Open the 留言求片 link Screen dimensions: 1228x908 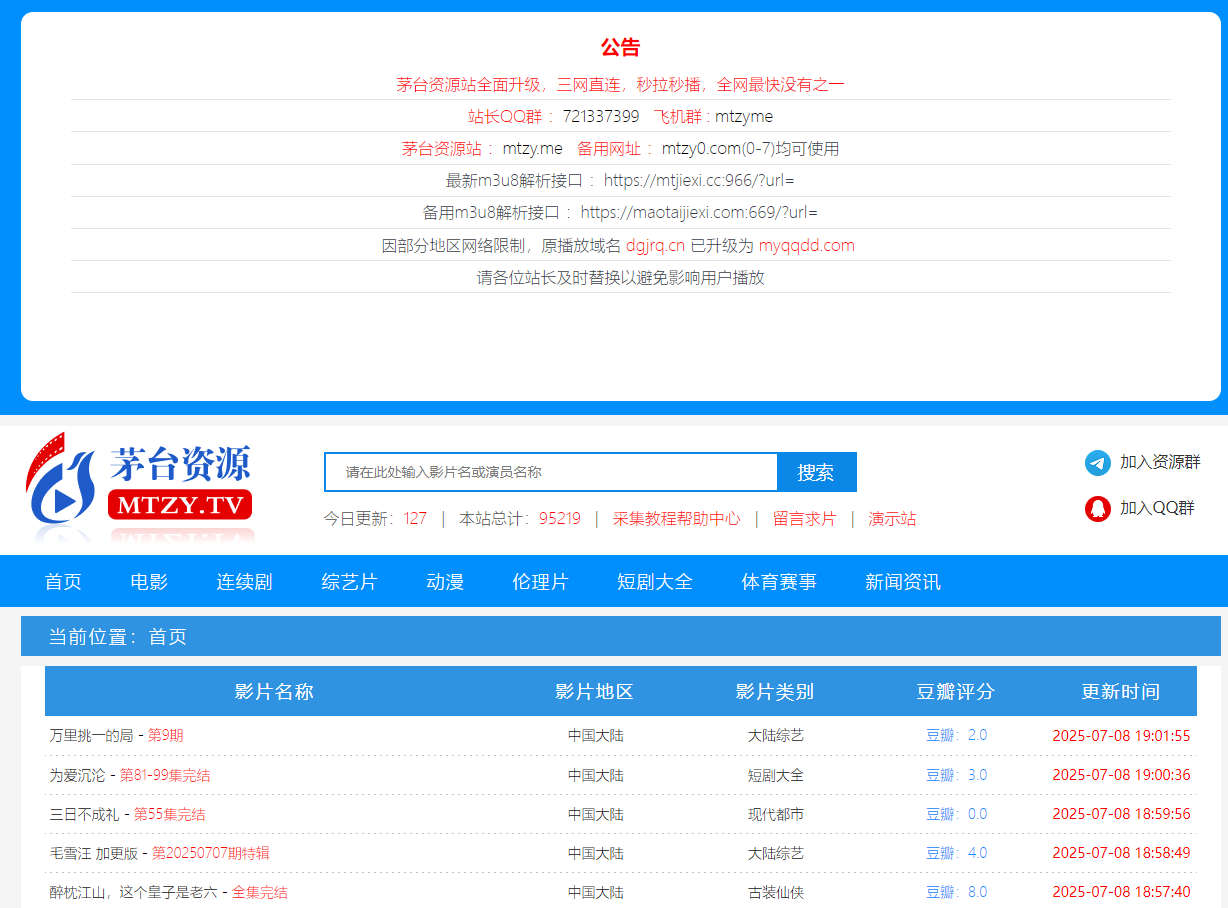click(x=804, y=519)
